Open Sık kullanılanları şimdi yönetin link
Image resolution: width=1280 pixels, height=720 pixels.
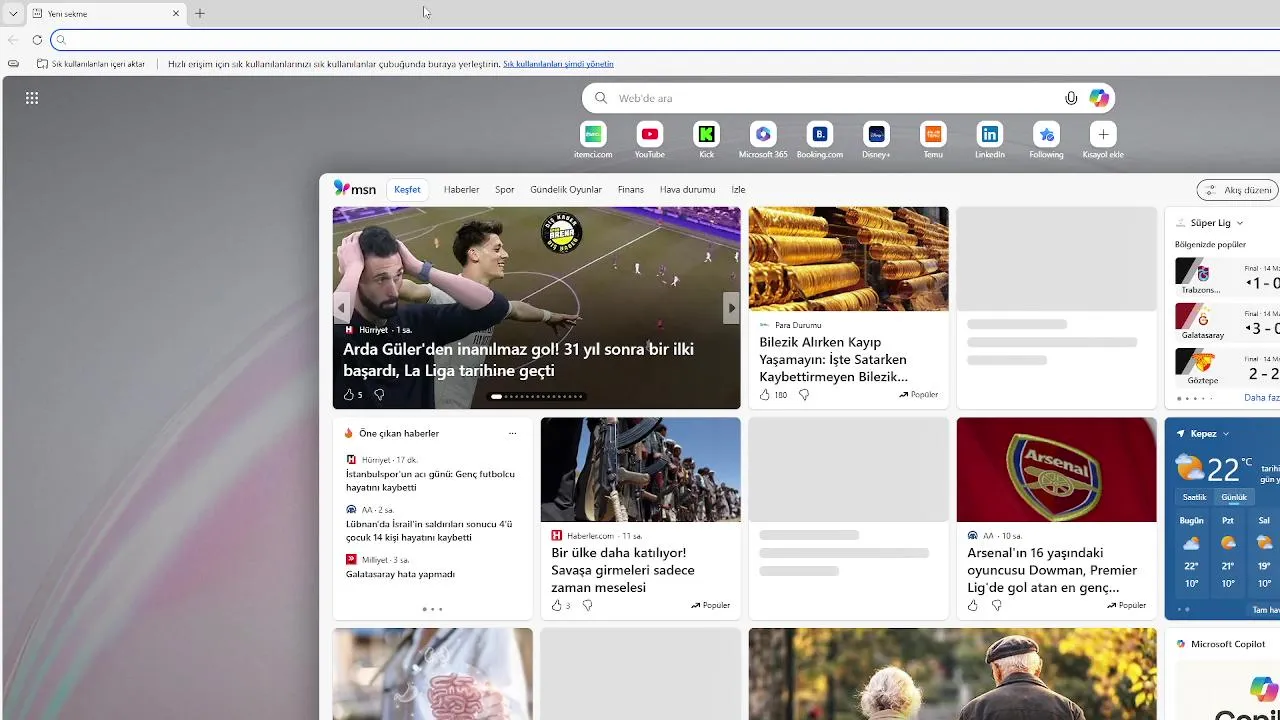558,64
